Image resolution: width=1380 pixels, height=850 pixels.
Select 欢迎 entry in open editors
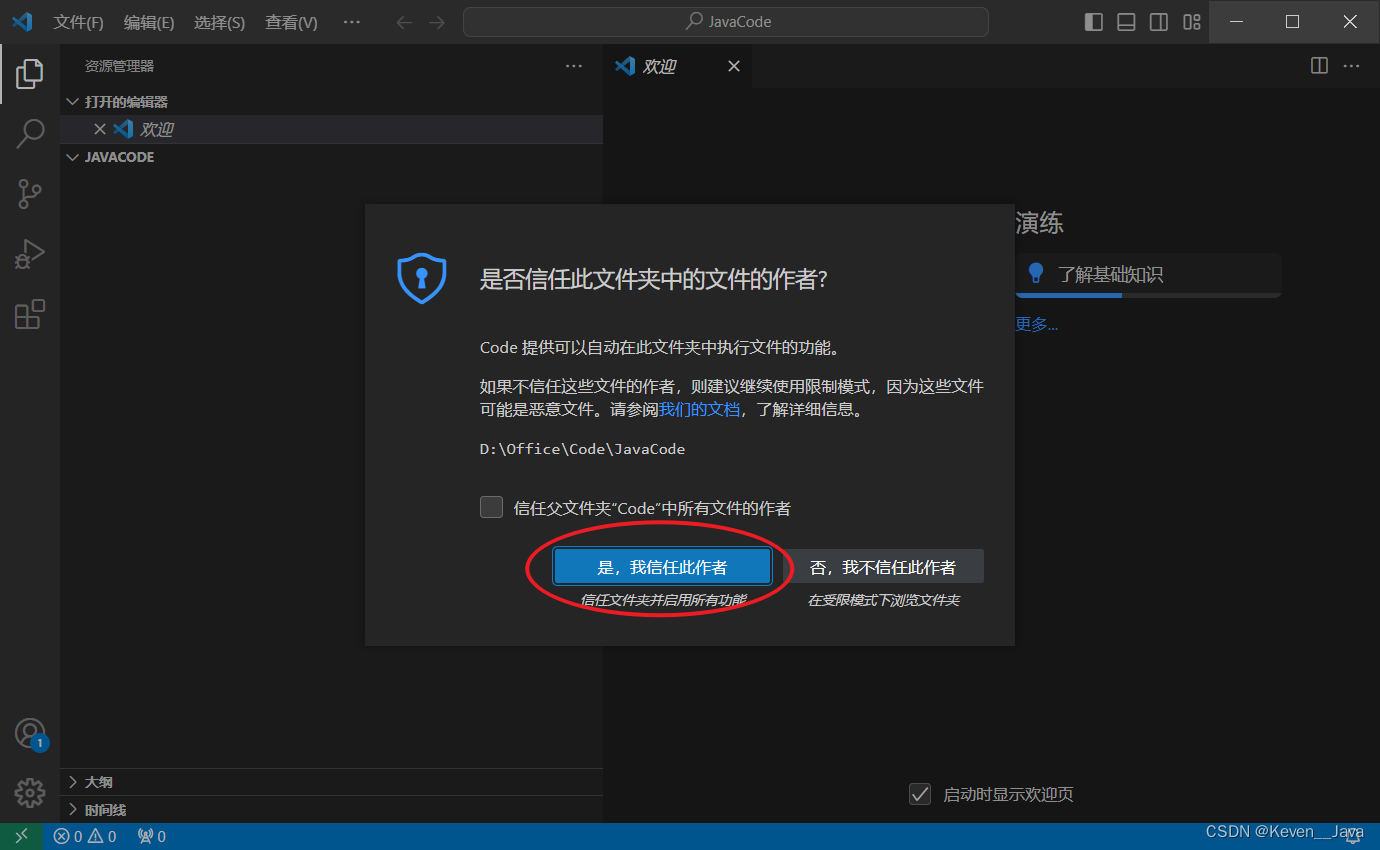click(x=331, y=129)
